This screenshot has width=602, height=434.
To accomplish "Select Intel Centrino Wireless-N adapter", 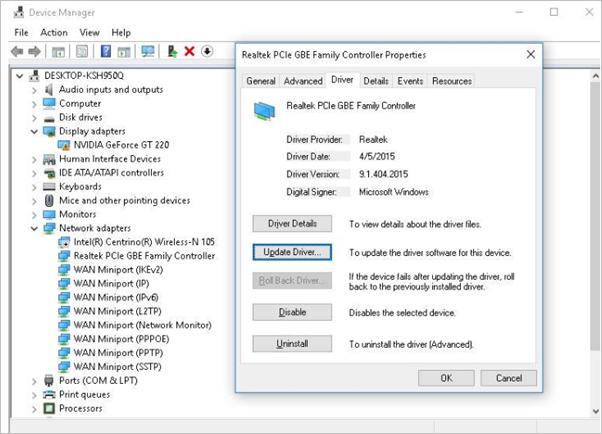I will pyautogui.click(x=144, y=242).
